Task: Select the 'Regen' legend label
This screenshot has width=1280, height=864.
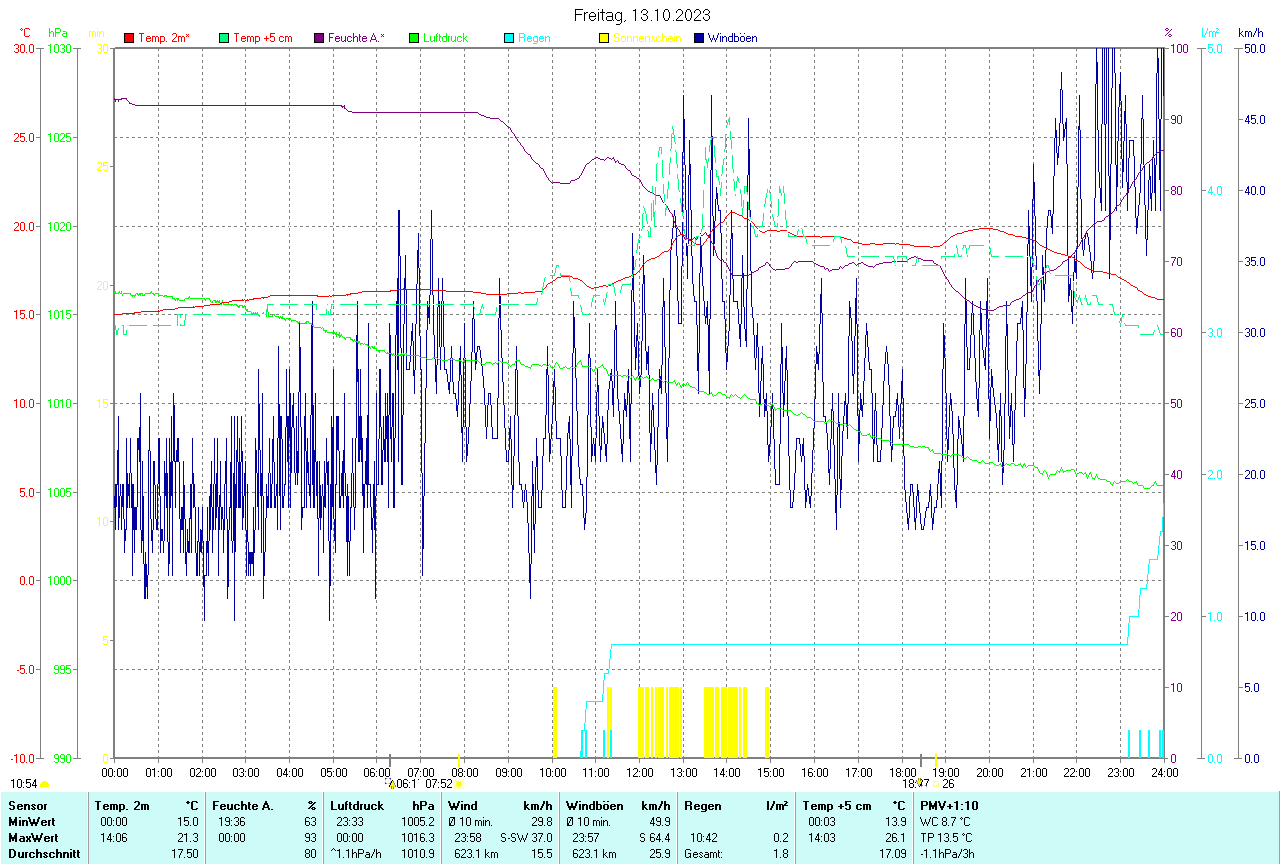Action: [534, 38]
